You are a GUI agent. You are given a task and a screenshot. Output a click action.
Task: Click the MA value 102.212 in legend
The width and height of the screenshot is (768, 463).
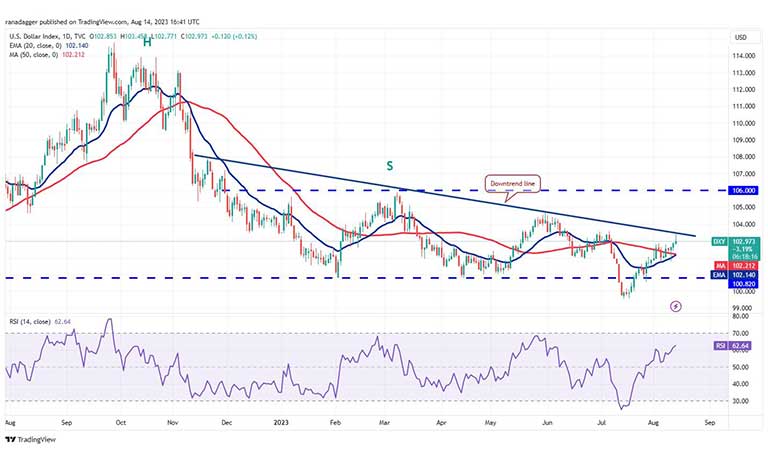click(73, 55)
